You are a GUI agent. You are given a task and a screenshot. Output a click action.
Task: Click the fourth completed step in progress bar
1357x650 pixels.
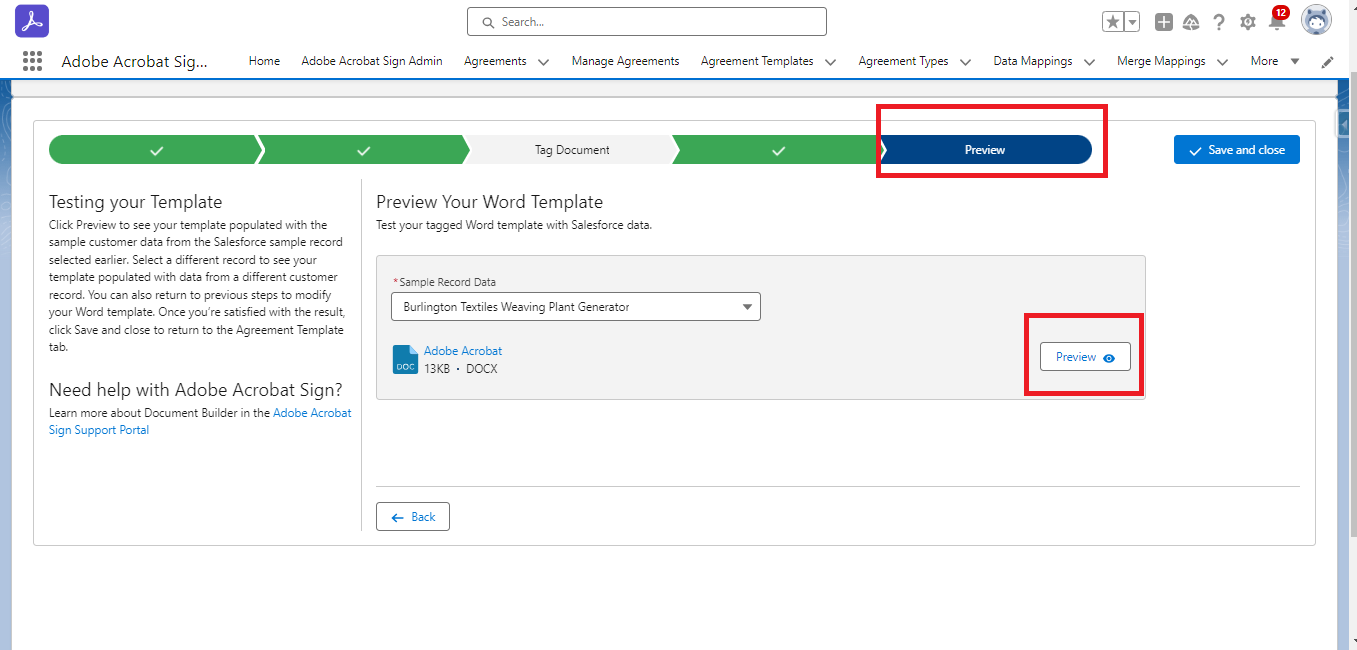click(x=778, y=150)
